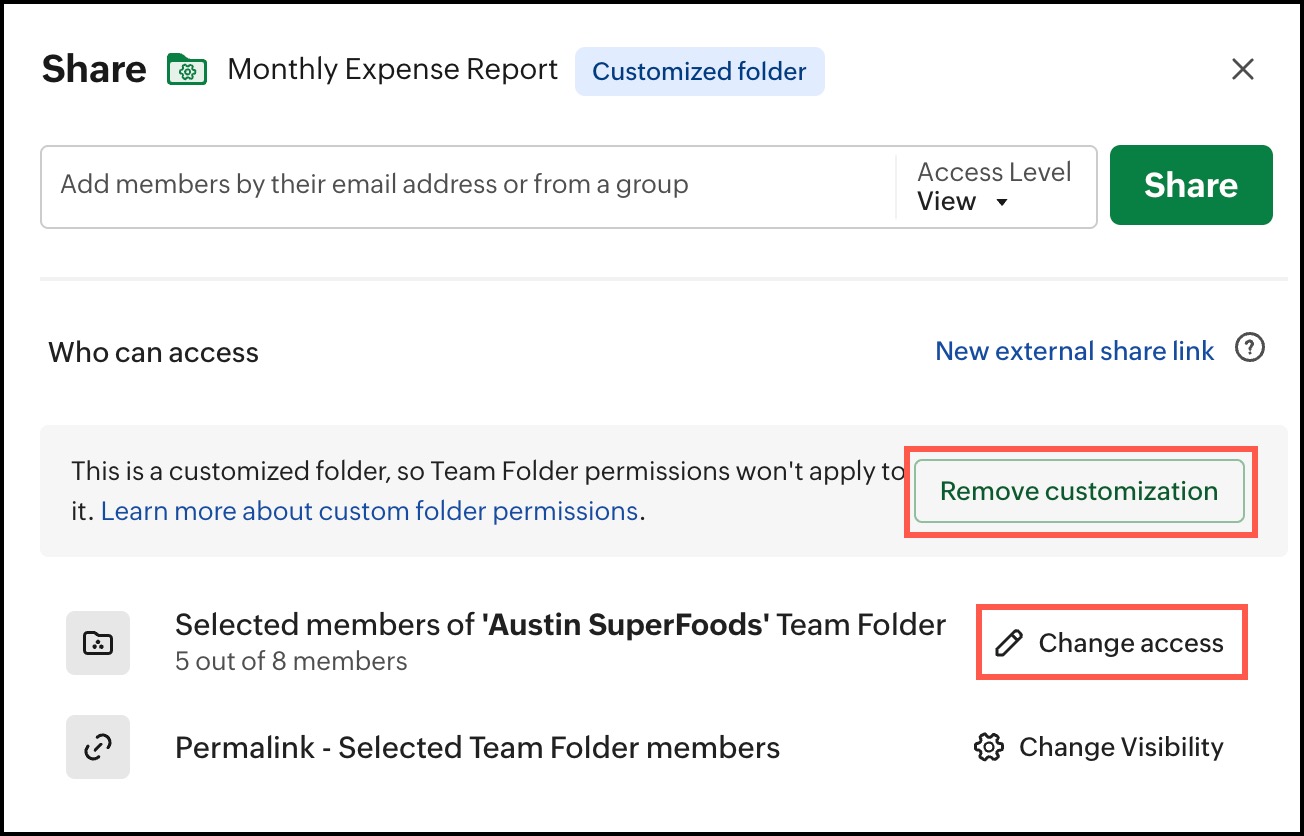Click the Remove customization button
1304x836 pixels.
click(1078, 491)
